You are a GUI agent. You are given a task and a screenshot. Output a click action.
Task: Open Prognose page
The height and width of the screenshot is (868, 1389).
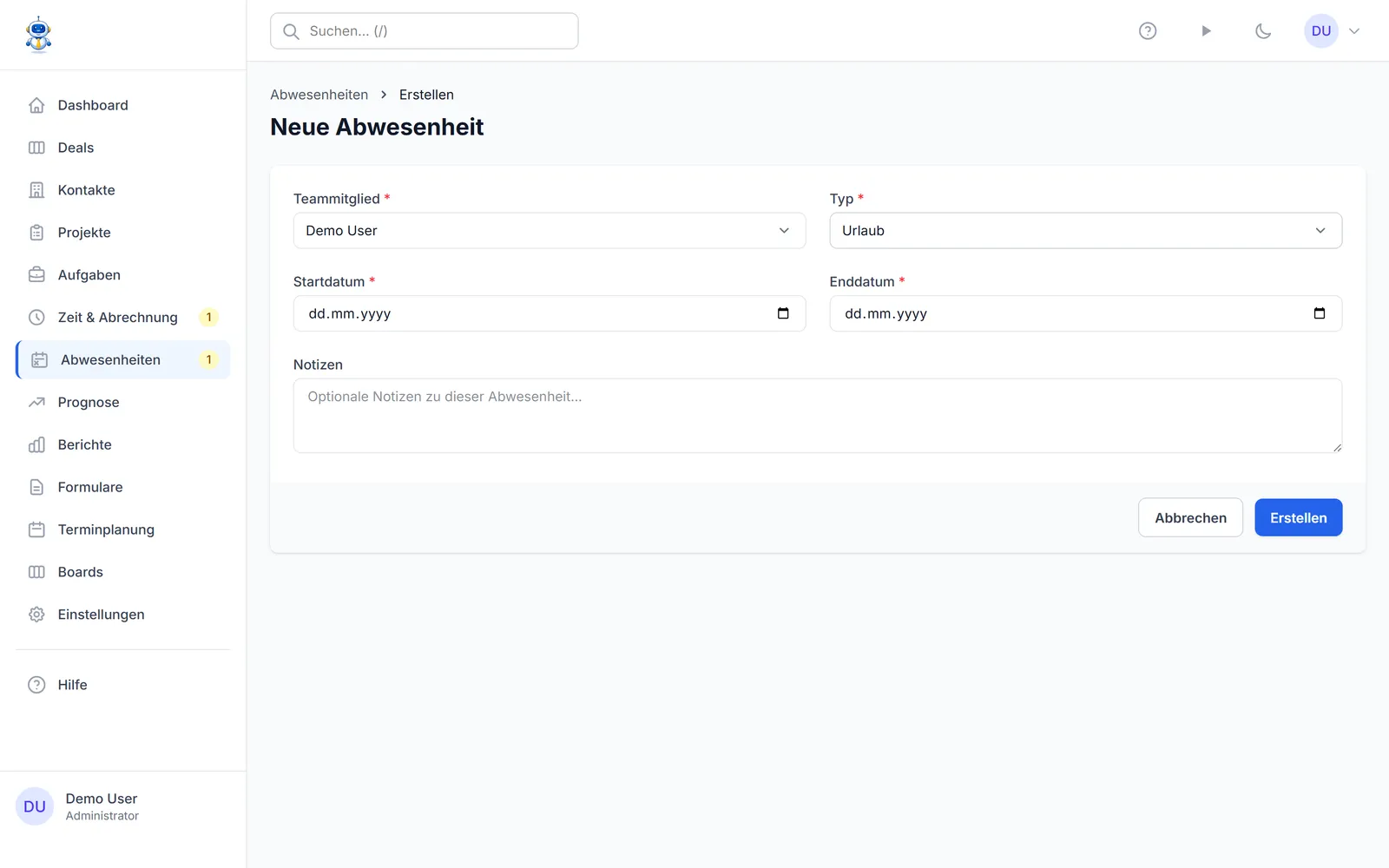point(123,403)
